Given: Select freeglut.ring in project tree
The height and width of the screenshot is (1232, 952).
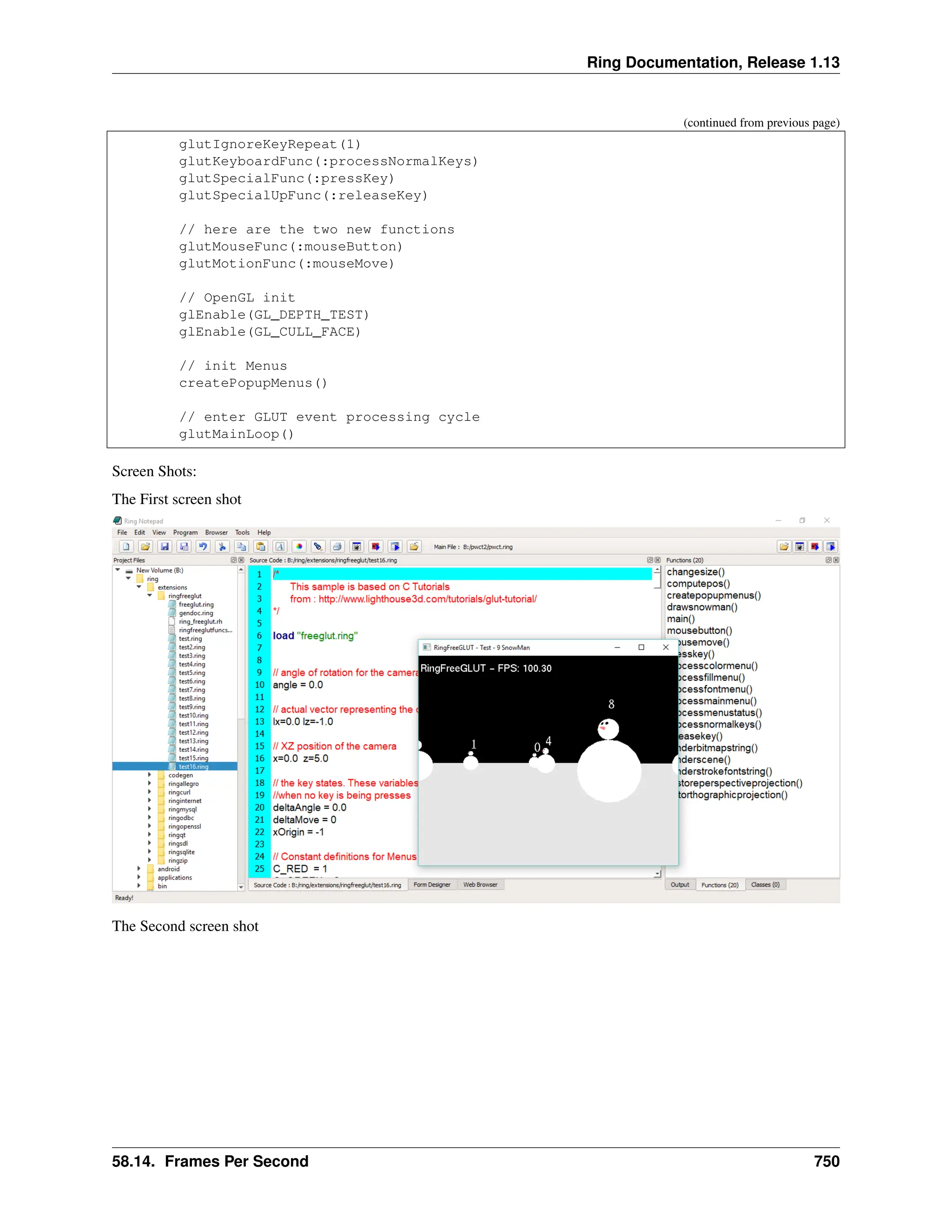Looking at the screenshot, I should tap(196, 604).
